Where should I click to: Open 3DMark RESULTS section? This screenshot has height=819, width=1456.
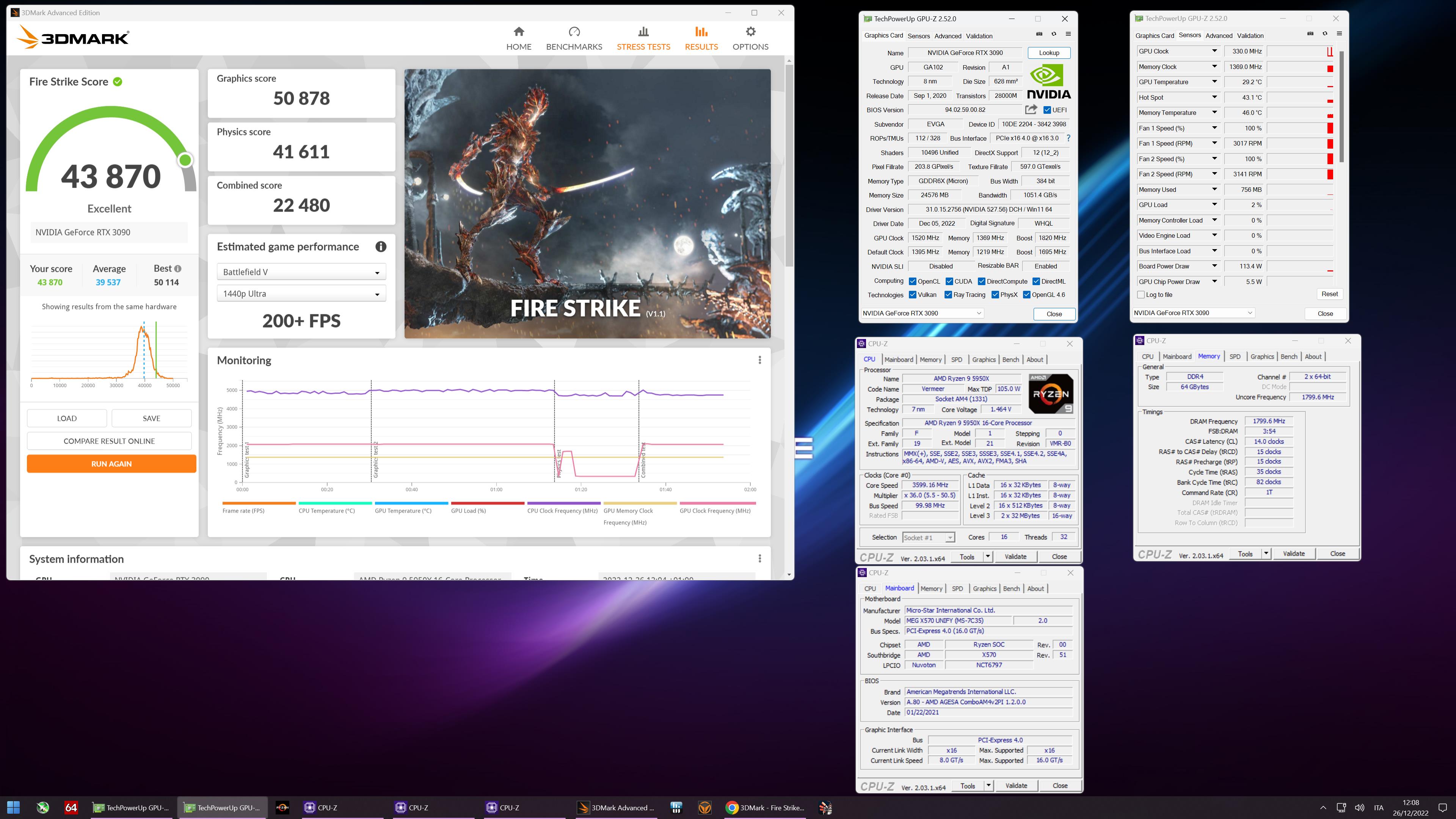(x=701, y=38)
